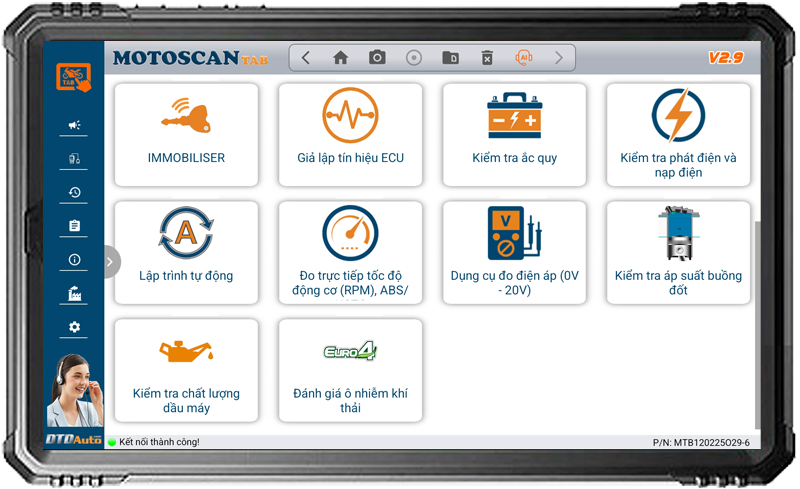The width and height of the screenshot is (800, 489).
Task: Click the vertical scrollbar on right edge
Action: point(758,325)
